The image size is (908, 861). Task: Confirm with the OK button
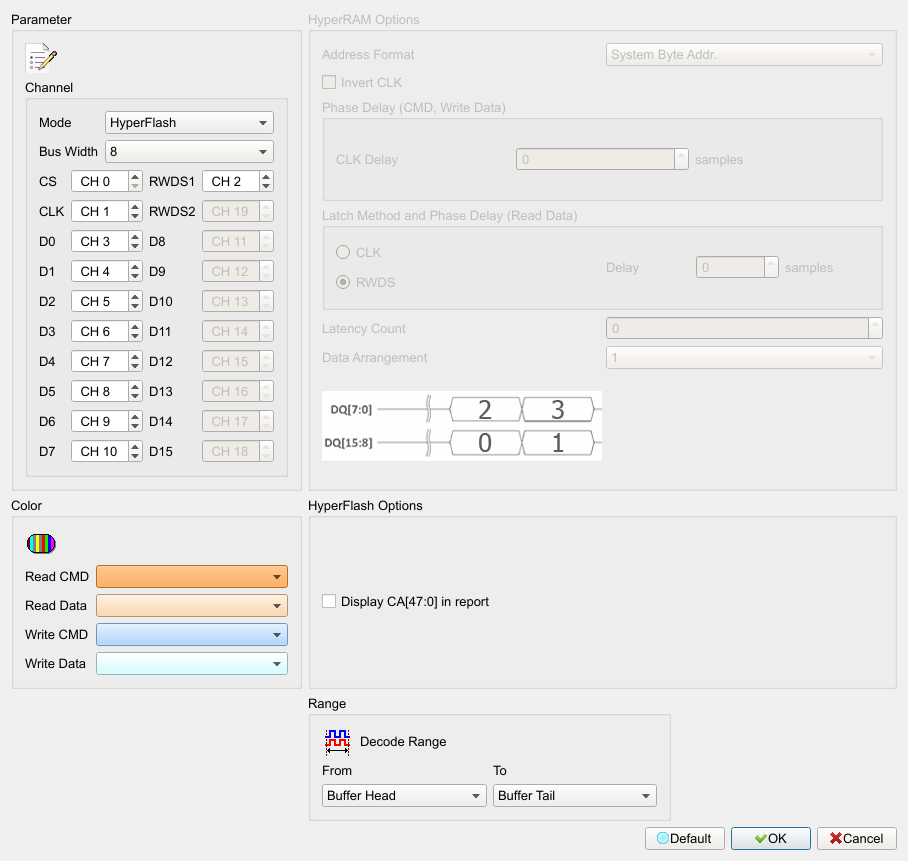pyautogui.click(x=771, y=838)
